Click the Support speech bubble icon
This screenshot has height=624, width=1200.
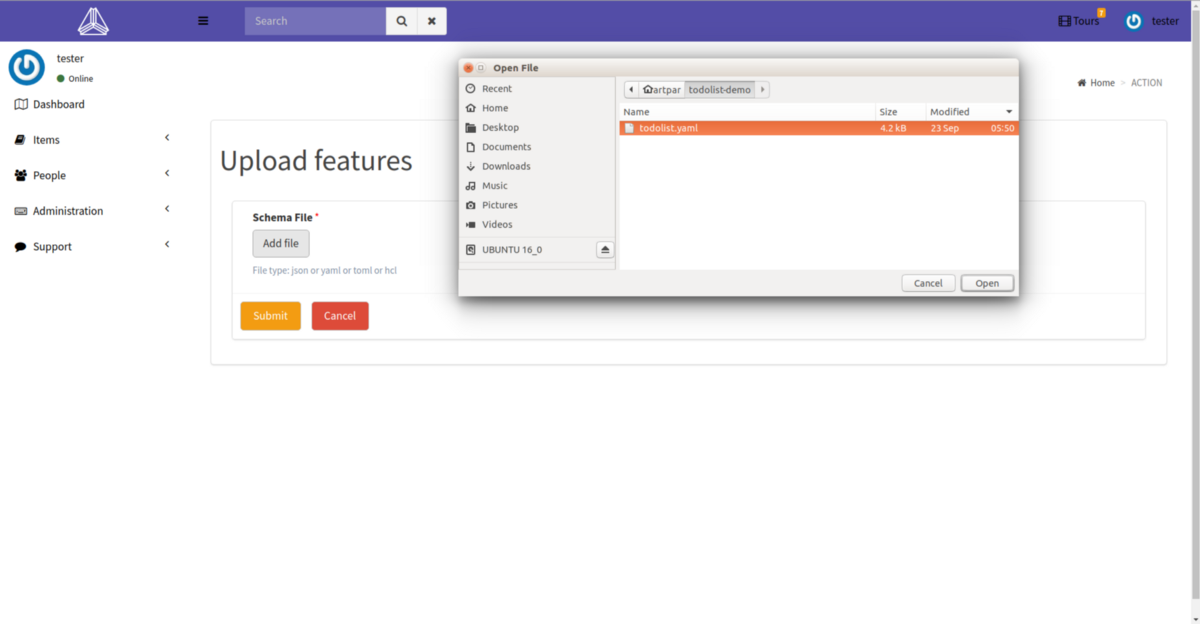pyautogui.click(x=20, y=247)
